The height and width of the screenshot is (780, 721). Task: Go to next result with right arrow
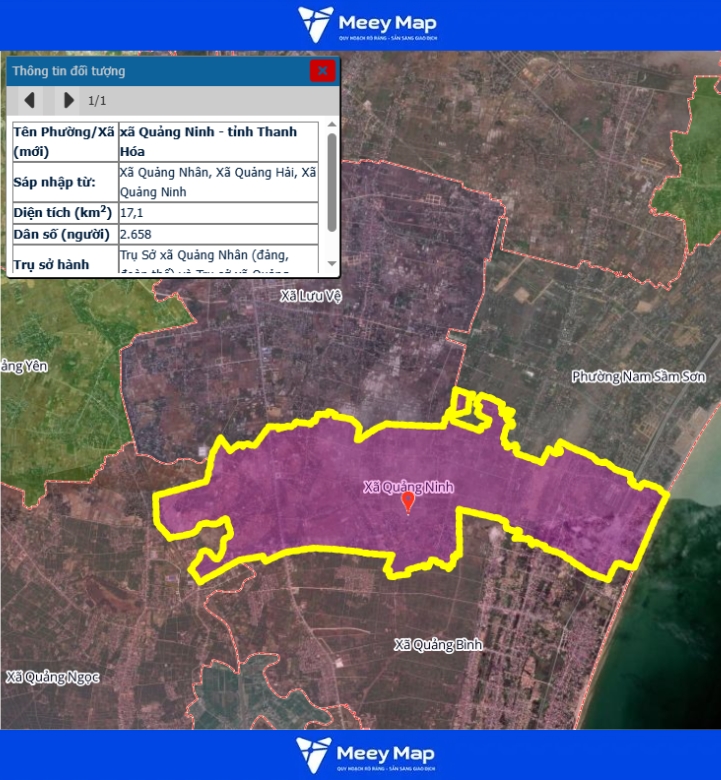[68, 100]
